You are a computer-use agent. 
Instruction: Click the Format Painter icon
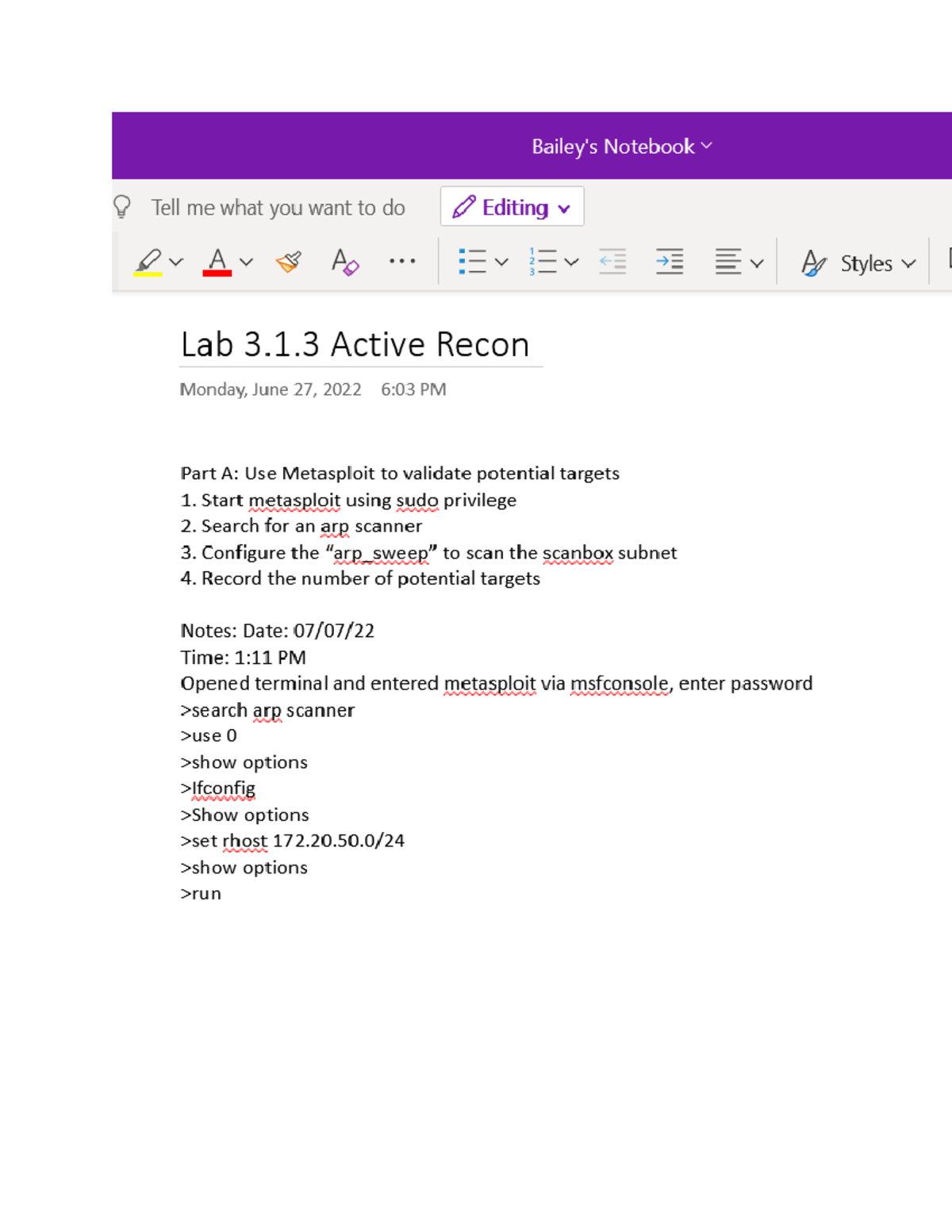point(288,260)
